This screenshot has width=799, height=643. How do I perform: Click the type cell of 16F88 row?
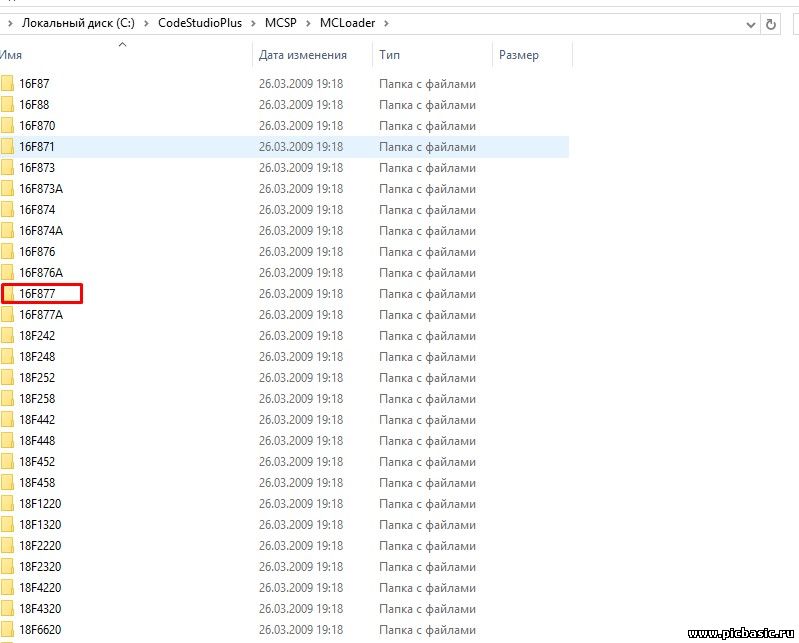[x=428, y=105]
